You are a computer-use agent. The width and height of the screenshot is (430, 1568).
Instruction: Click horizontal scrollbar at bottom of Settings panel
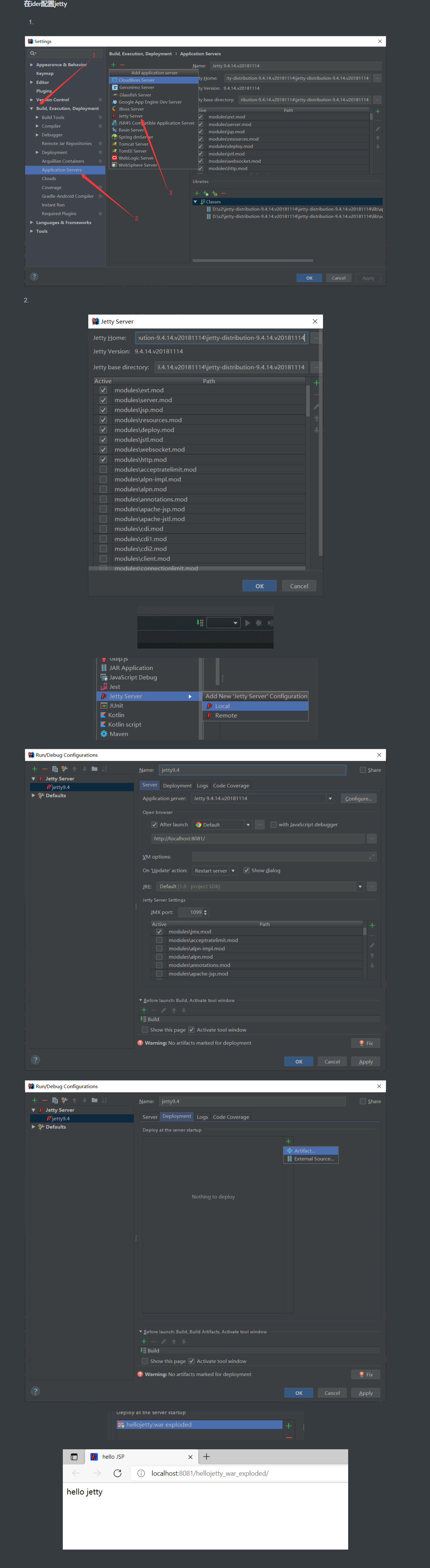(x=252, y=260)
